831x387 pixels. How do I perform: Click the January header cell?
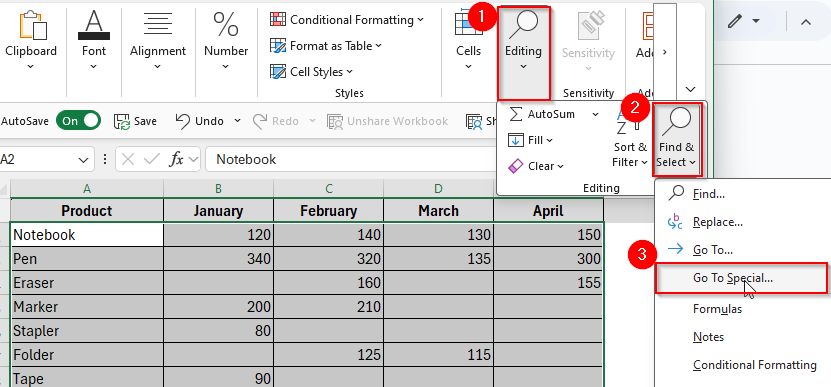point(218,211)
